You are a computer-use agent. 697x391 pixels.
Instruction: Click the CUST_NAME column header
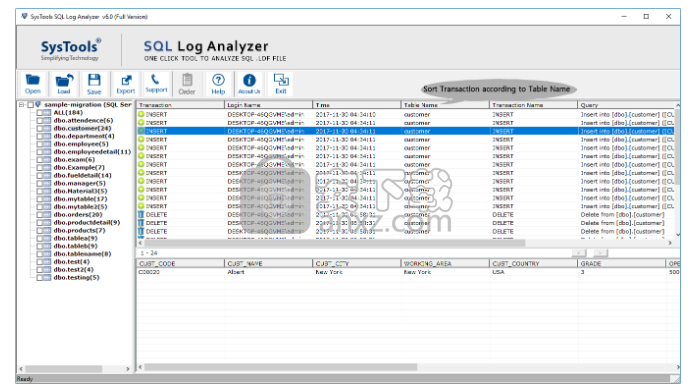268,263
